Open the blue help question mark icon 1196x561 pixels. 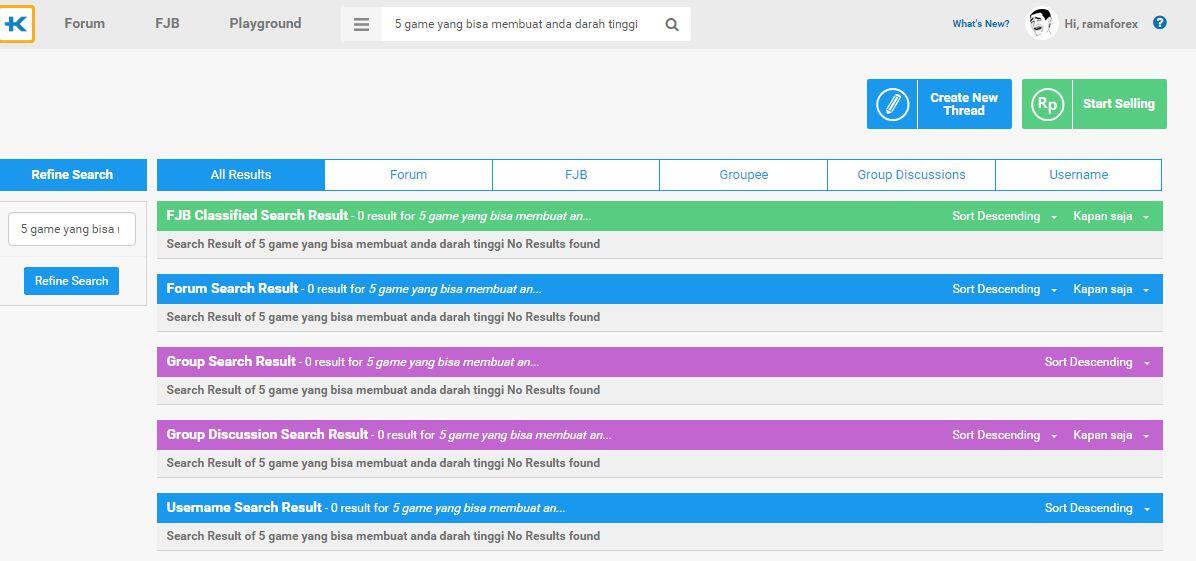pyautogui.click(x=1159, y=23)
